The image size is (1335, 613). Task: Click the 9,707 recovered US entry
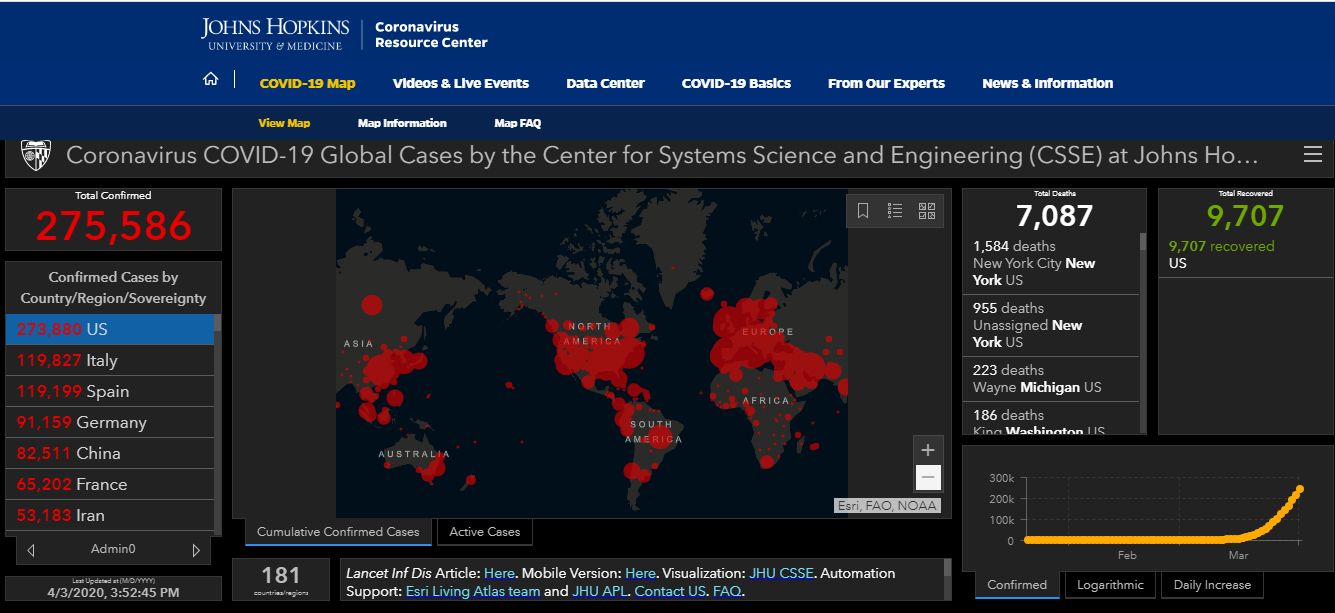tap(1245, 255)
